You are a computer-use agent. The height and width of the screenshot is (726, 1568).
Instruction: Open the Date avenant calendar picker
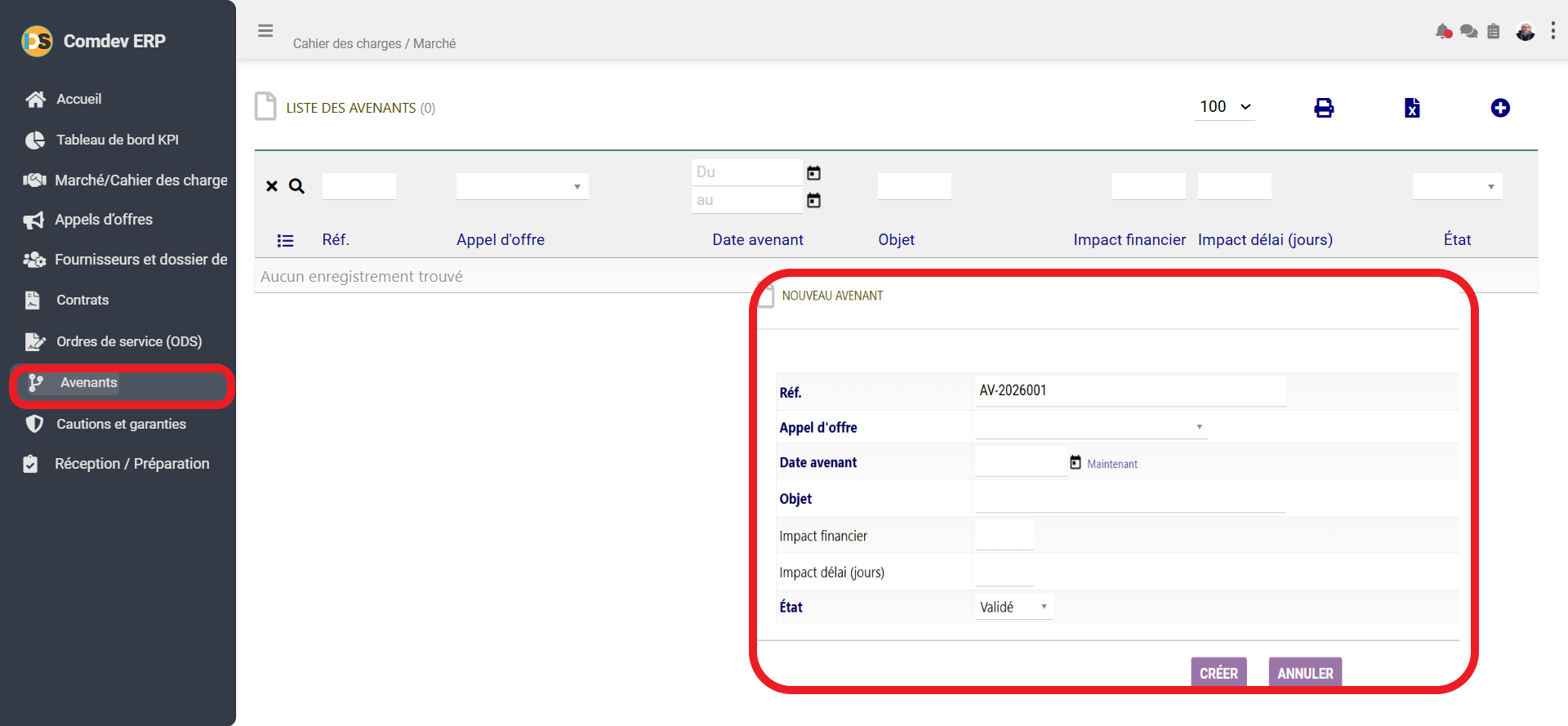1076,462
